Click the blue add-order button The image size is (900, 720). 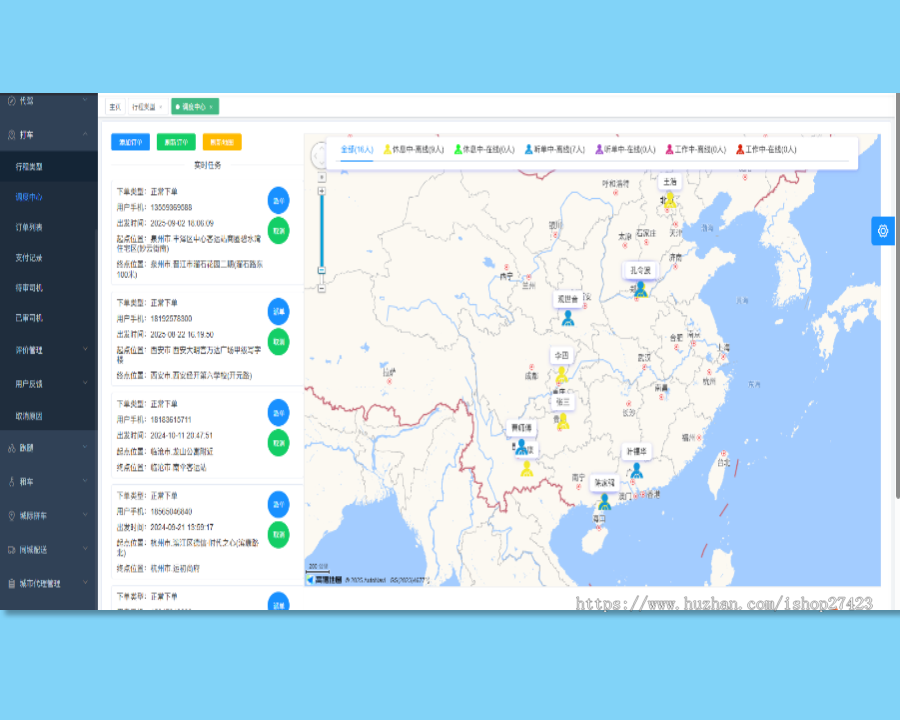tap(130, 142)
